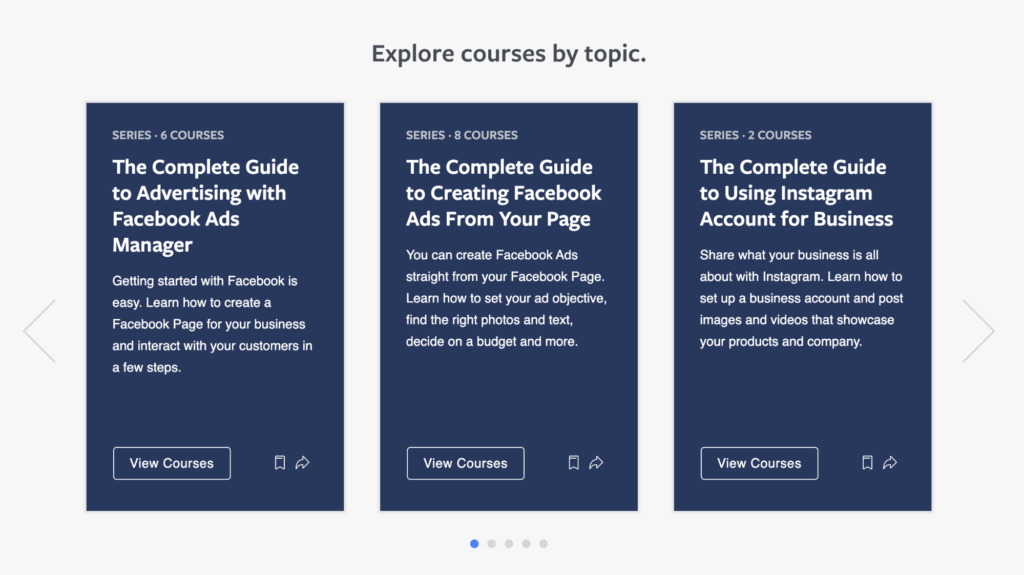The height and width of the screenshot is (575, 1024).
Task: View Courses for Instagram Business guide
Action: click(x=760, y=463)
